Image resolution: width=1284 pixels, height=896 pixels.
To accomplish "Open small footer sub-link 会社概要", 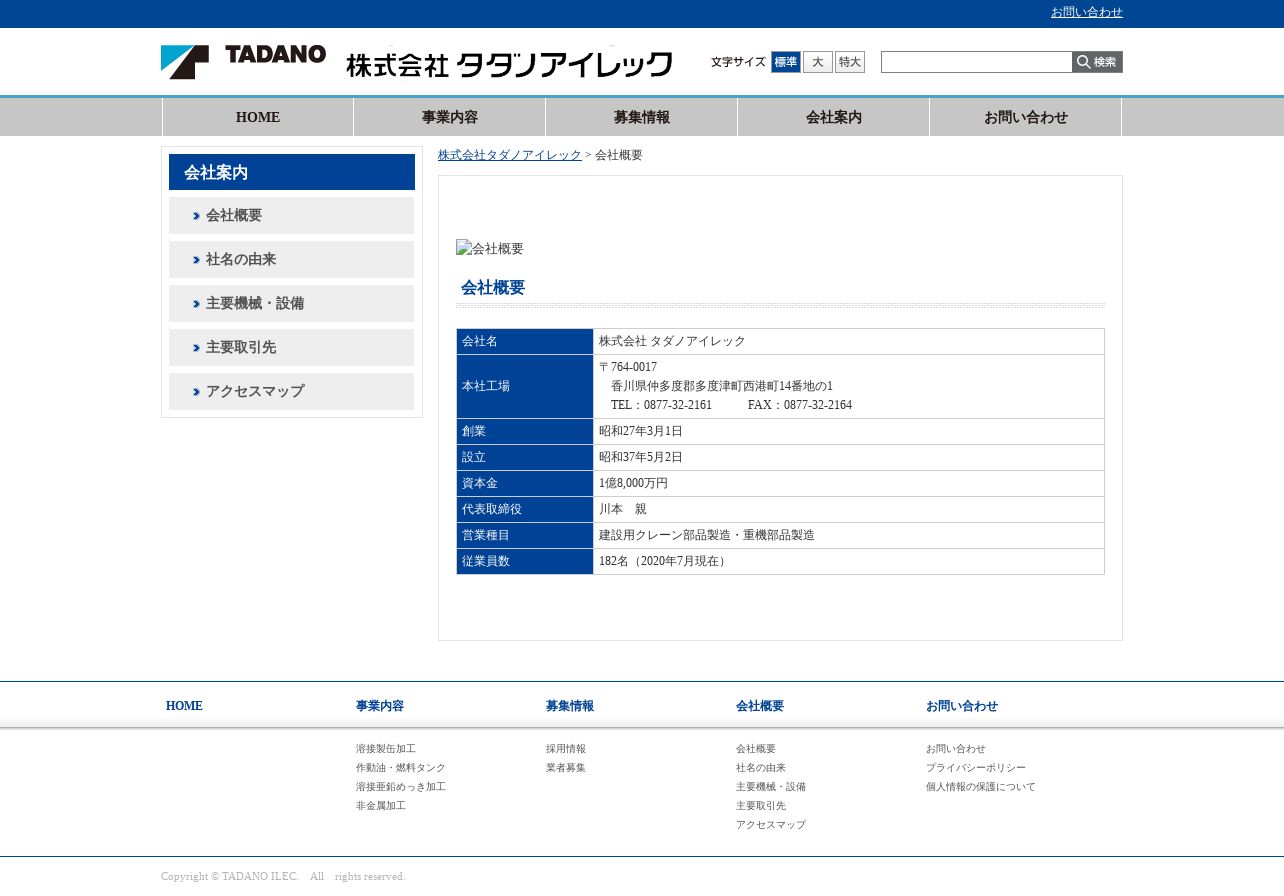I will click(756, 748).
